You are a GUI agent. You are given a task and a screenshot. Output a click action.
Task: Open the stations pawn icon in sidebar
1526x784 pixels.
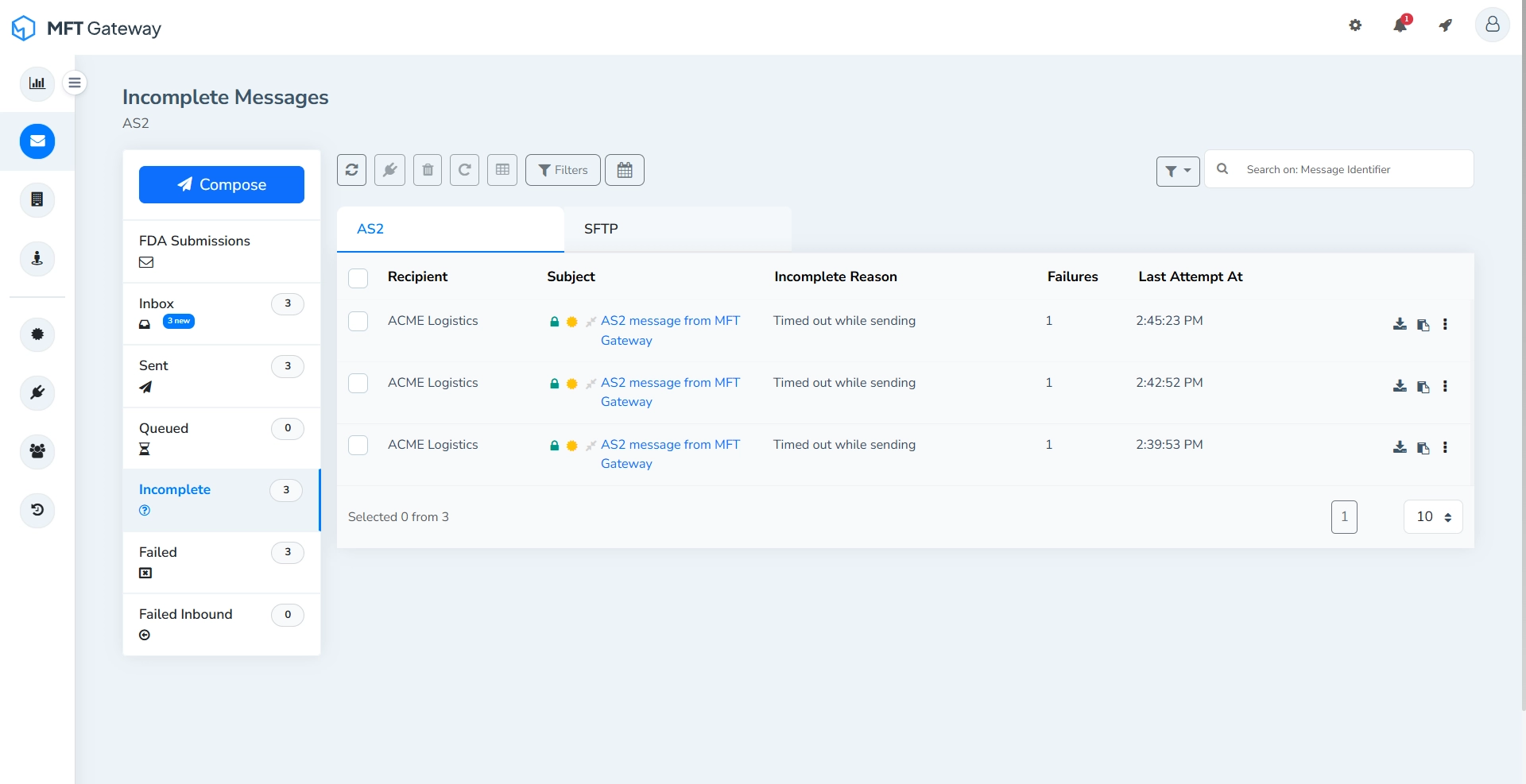(x=37, y=258)
